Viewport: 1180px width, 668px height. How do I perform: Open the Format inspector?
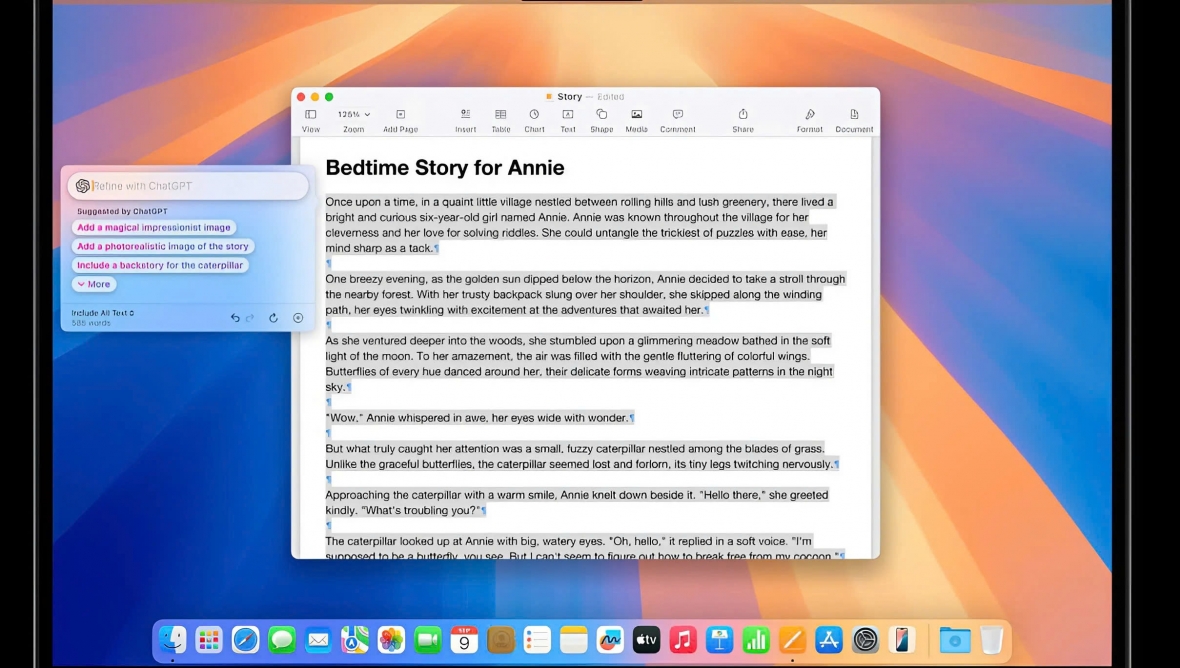click(810, 114)
